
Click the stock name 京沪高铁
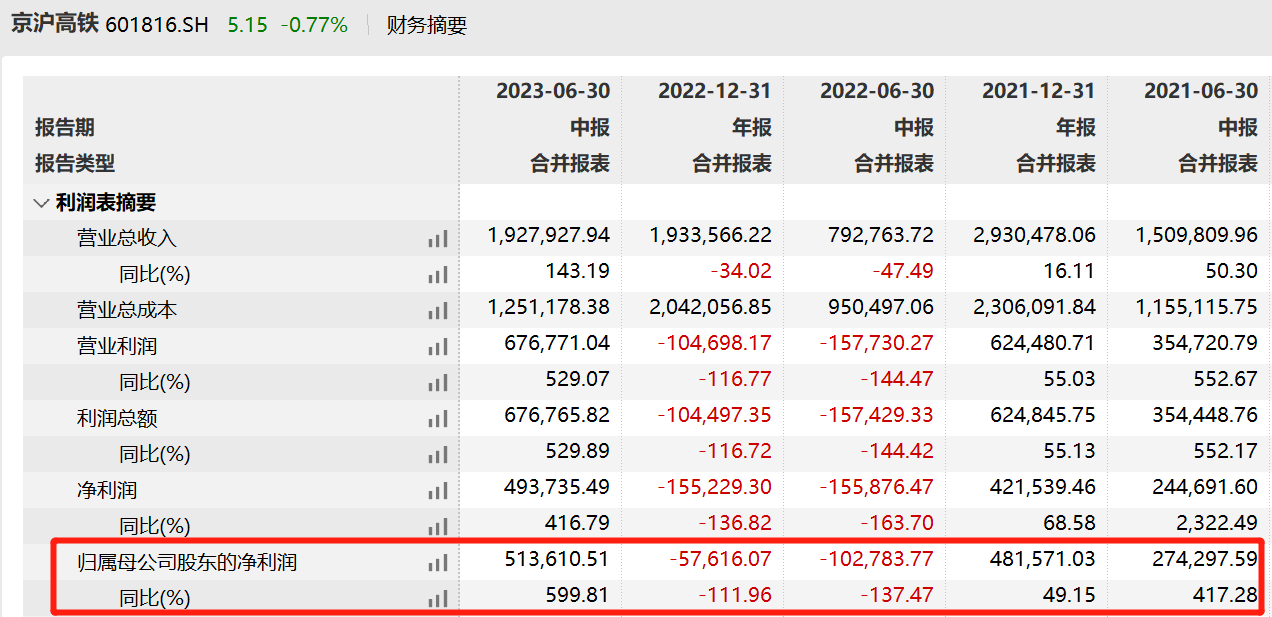coord(55,24)
